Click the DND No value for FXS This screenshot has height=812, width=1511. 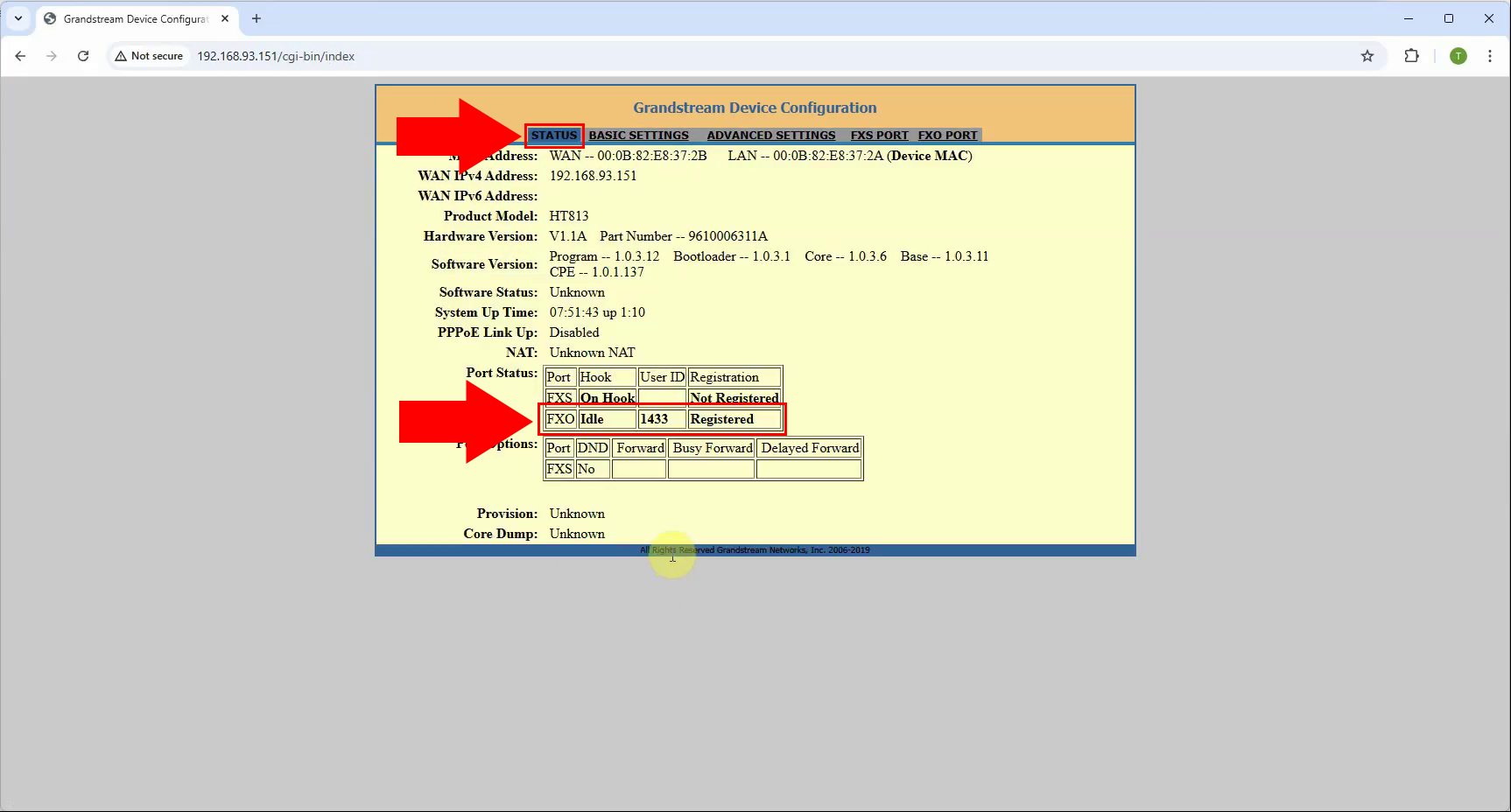[x=587, y=469]
